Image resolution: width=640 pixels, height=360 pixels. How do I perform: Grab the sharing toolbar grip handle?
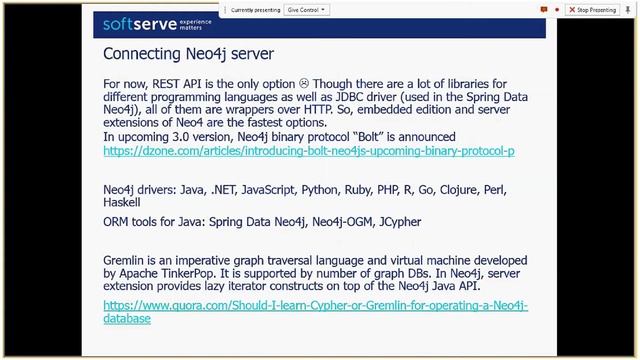(x=225, y=10)
